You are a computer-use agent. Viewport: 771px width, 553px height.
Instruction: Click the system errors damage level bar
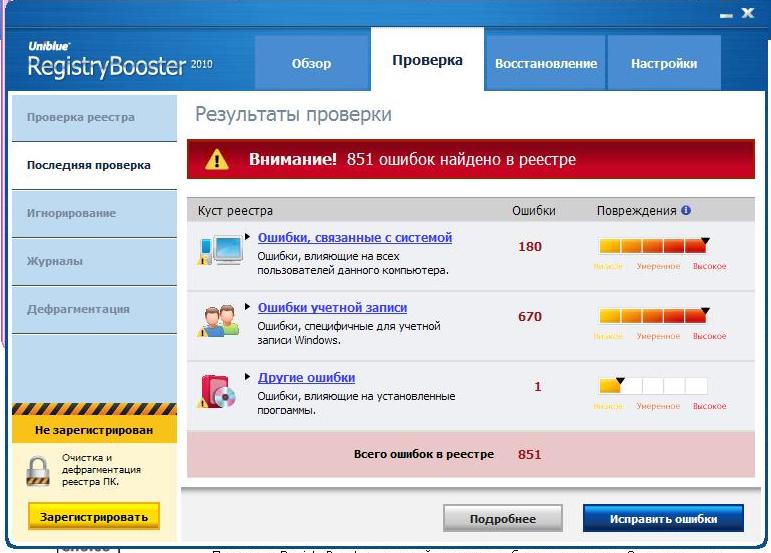tap(653, 246)
